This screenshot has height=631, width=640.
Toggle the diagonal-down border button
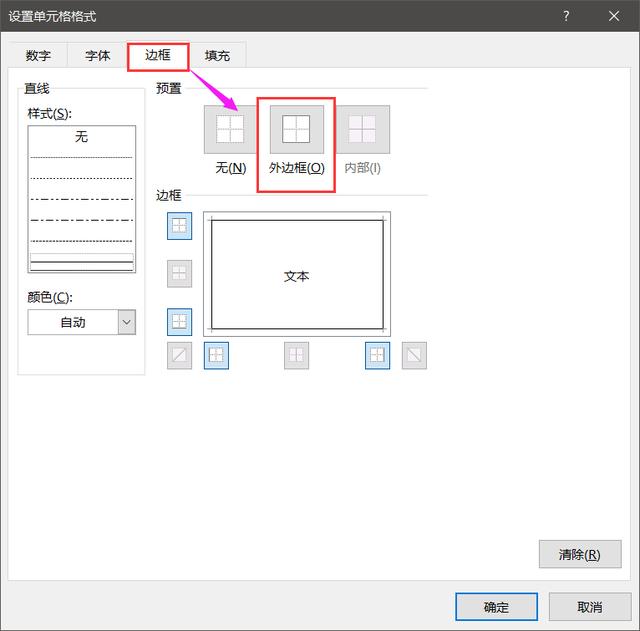414,355
